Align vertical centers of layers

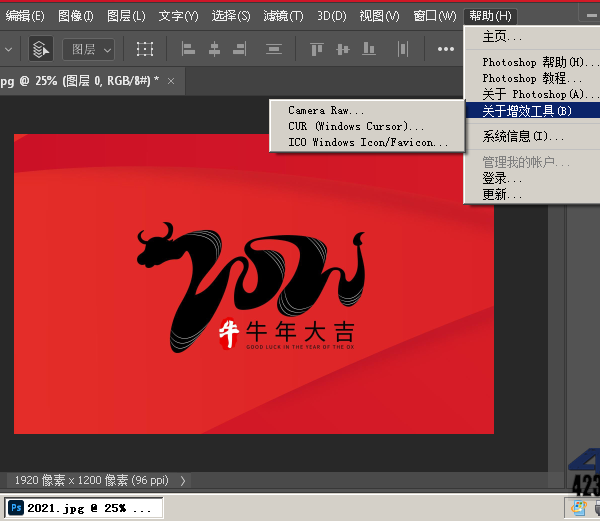click(344, 49)
